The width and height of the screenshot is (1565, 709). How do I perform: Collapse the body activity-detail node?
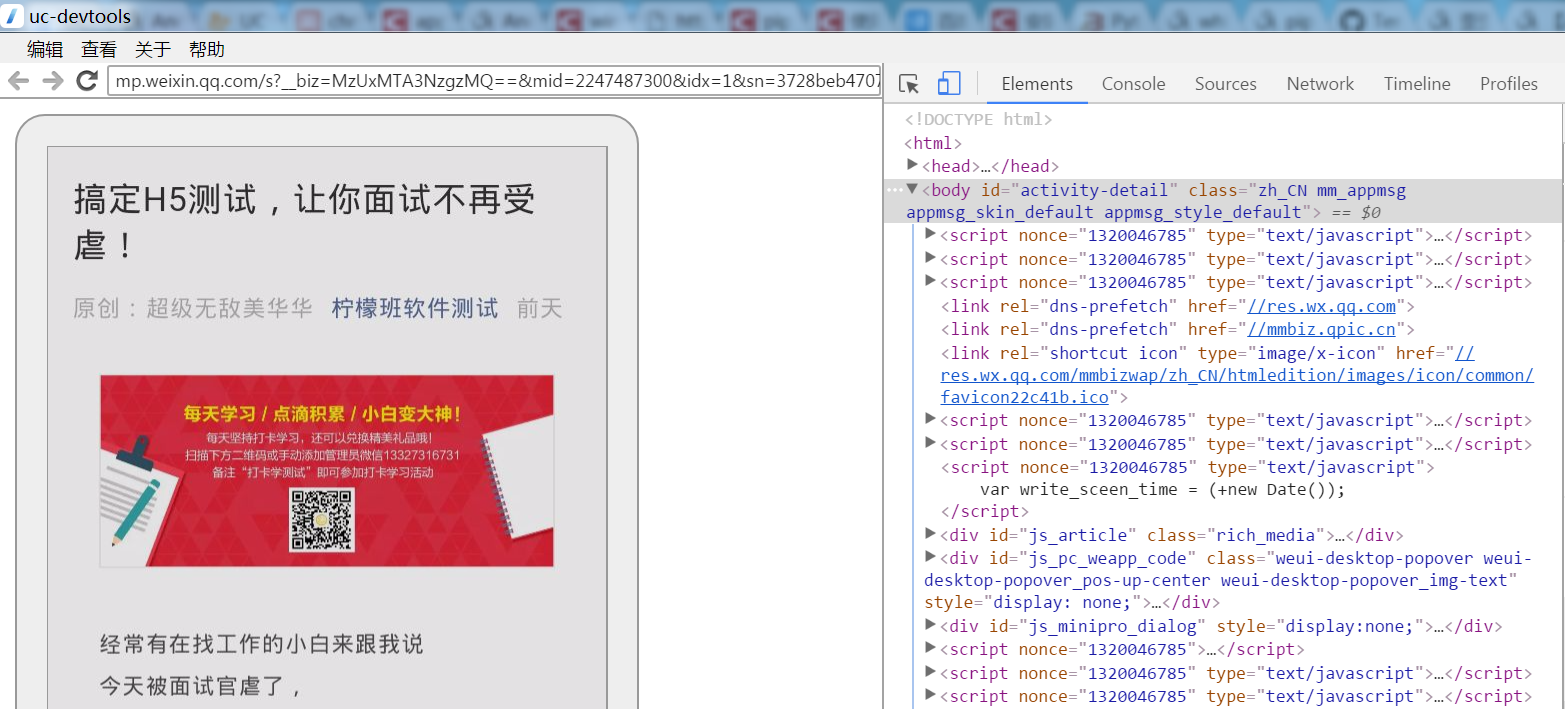click(x=912, y=189)
